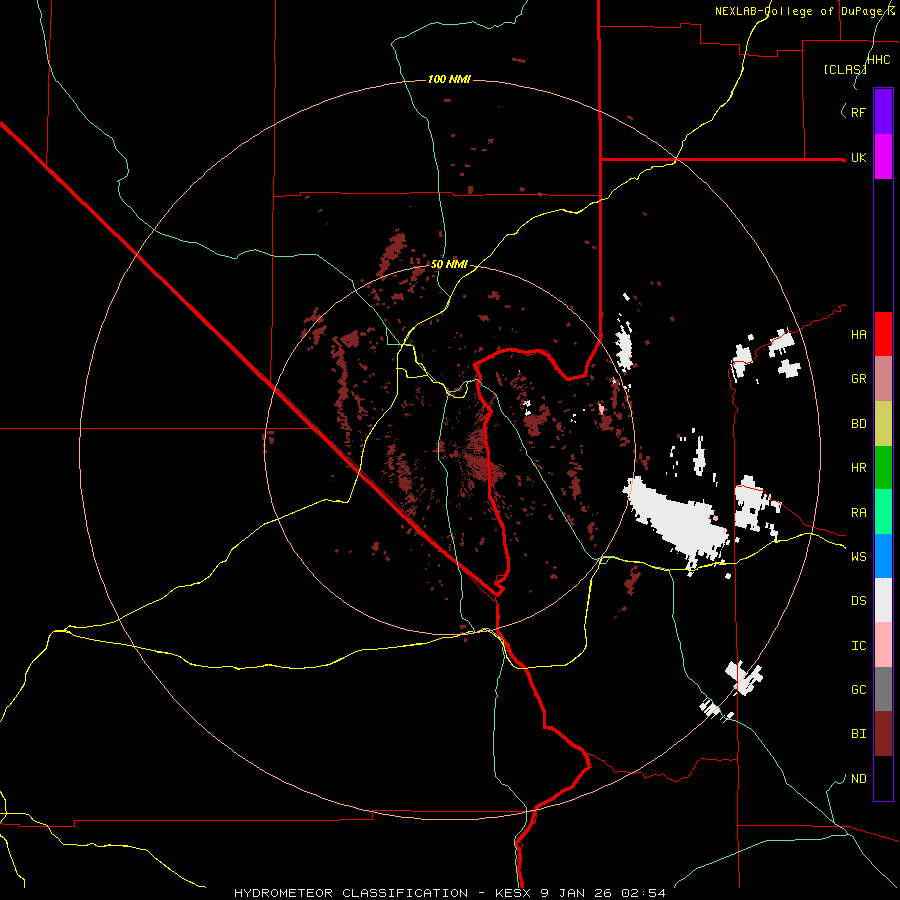Click the BI legend label
Image resolution: width=900 pixels, height=900 pixels.
coord(858,734)
